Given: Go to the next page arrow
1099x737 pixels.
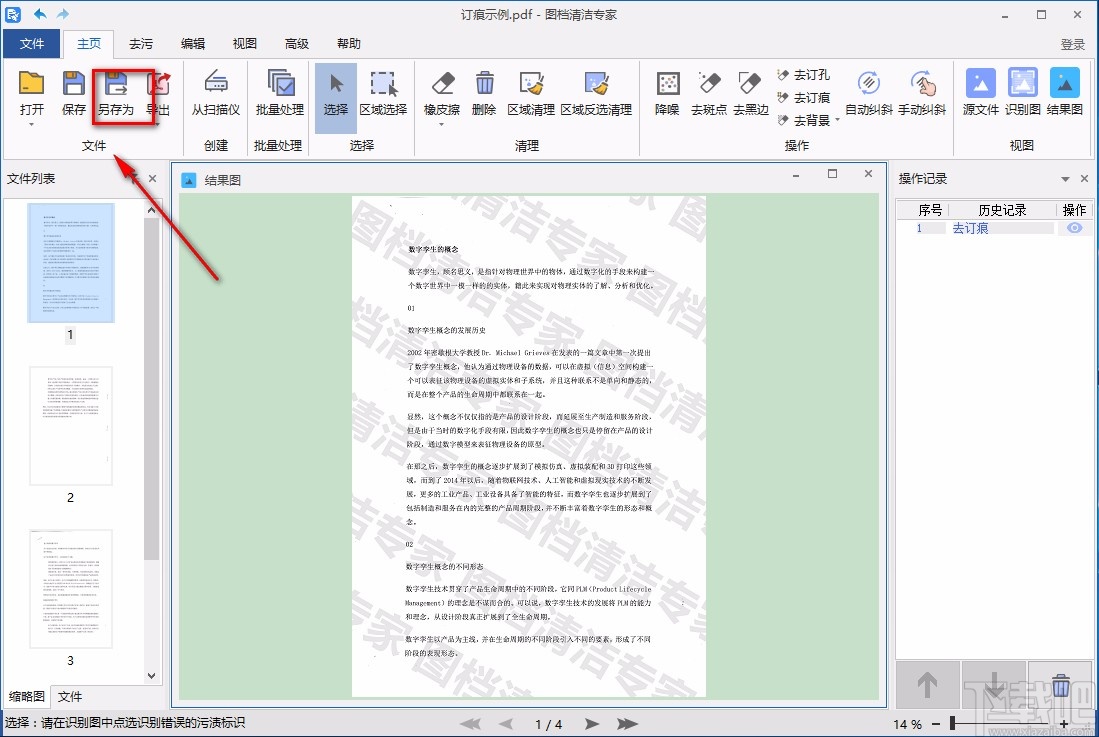Looking at the screenshot, I should point(592,723).
